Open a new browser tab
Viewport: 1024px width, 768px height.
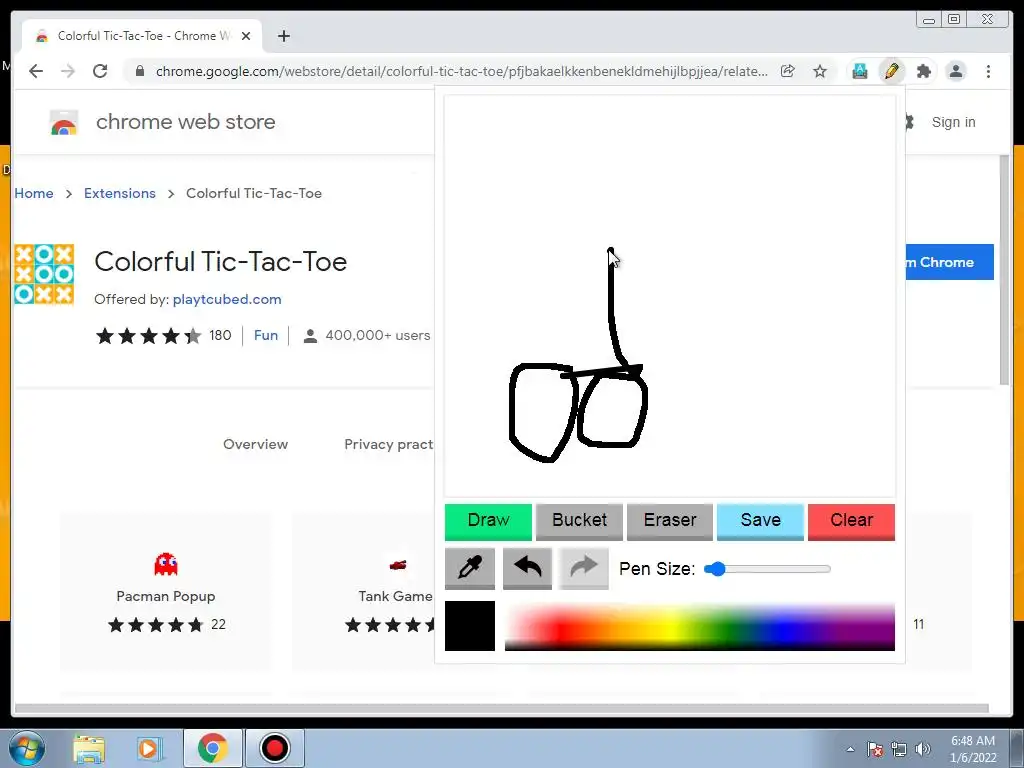[x=283, y=36]
